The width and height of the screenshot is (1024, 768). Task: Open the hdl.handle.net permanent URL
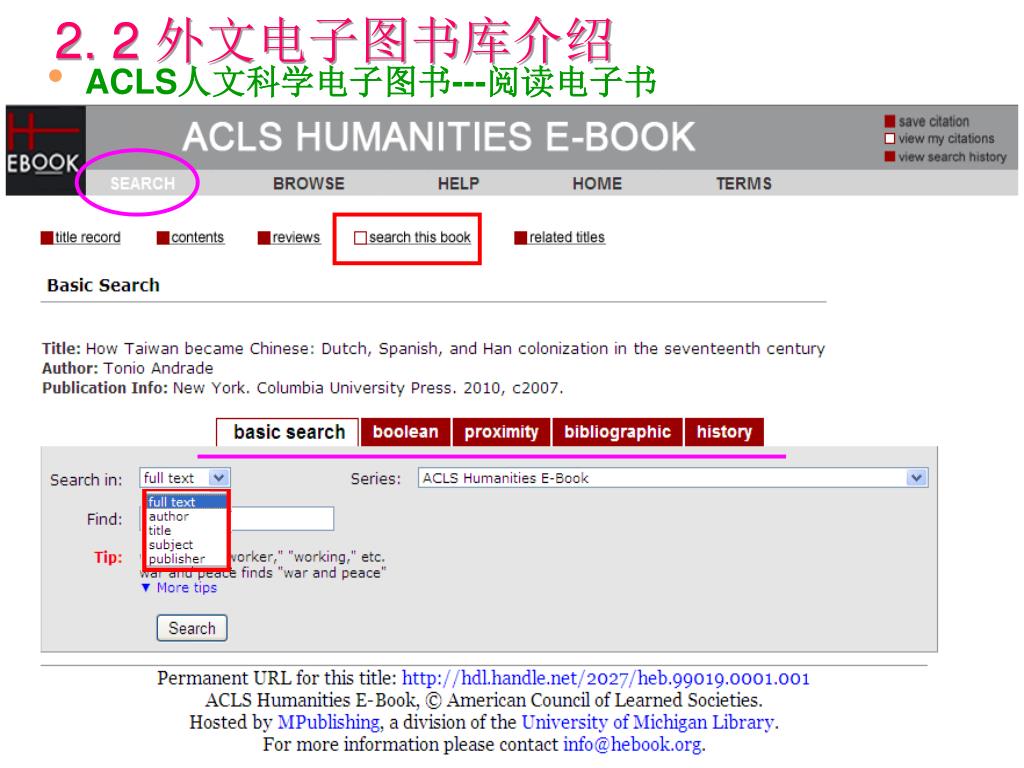(x=605, y=679)
